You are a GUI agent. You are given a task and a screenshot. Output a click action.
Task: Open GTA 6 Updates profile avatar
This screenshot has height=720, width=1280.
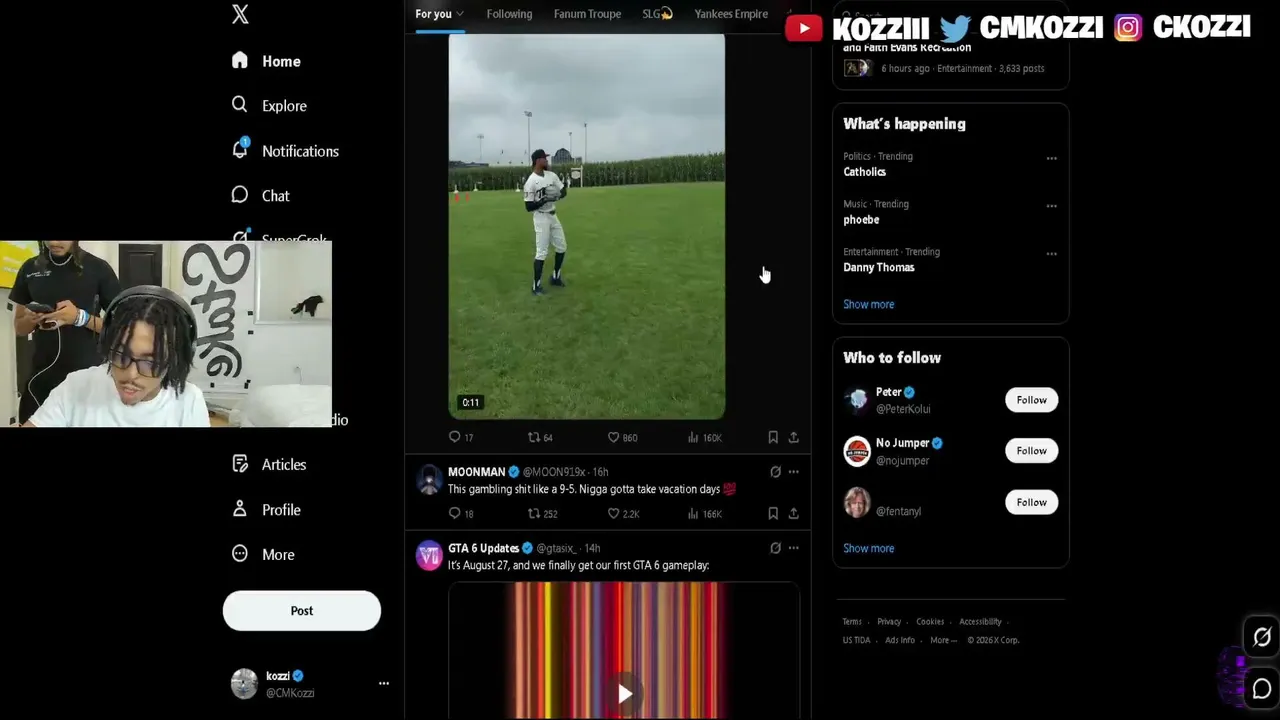(429, 556)
